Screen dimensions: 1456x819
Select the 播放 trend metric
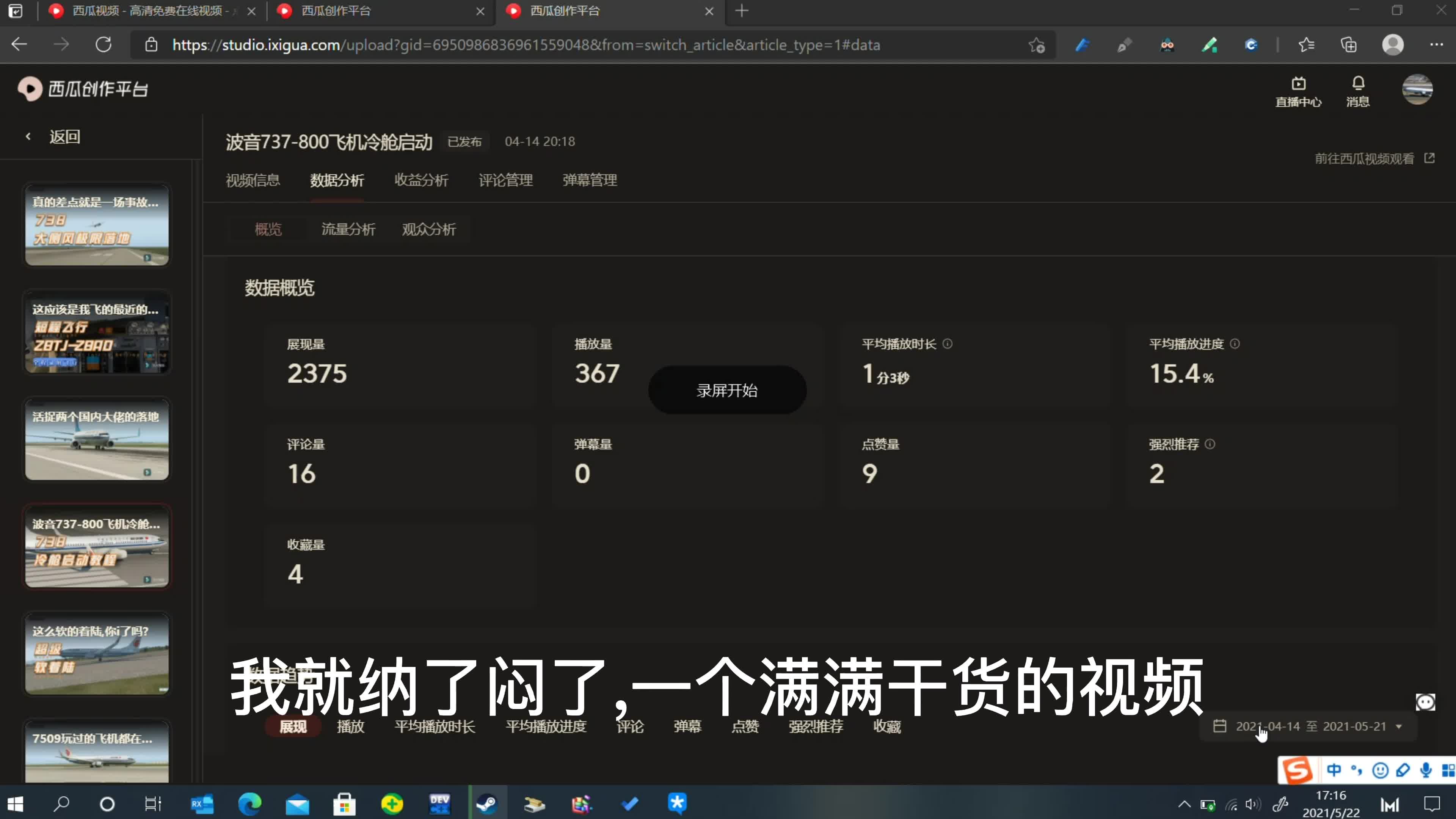(350, 726)
